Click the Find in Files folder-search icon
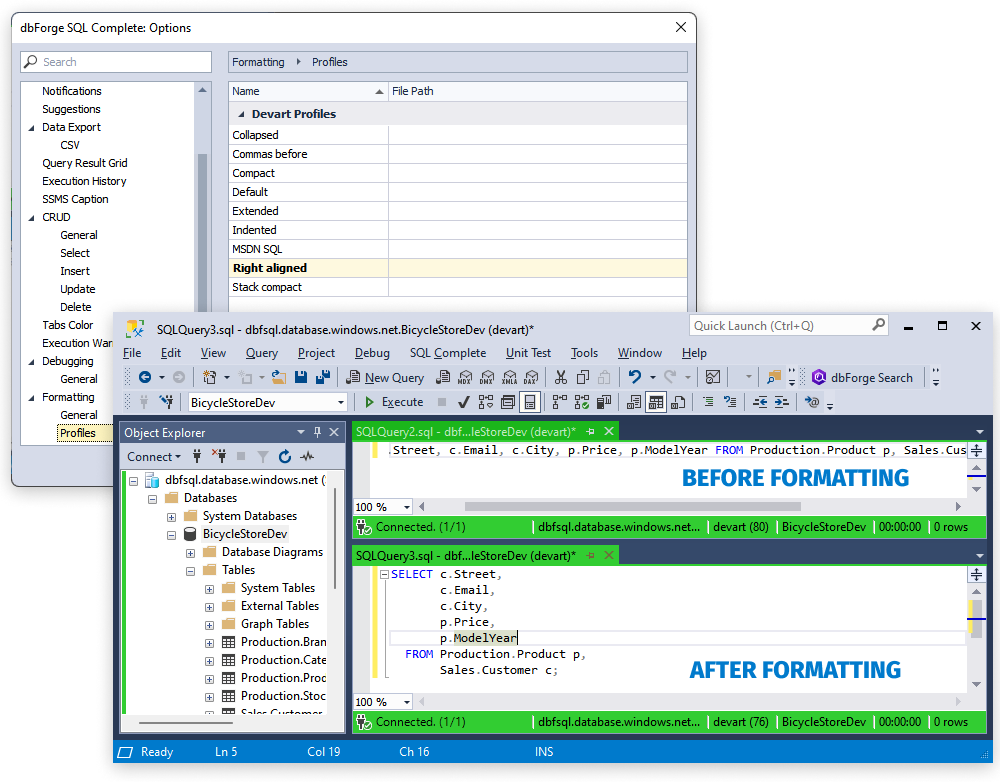The width and height of the screenshot is (1000, 782). (774, 378)
